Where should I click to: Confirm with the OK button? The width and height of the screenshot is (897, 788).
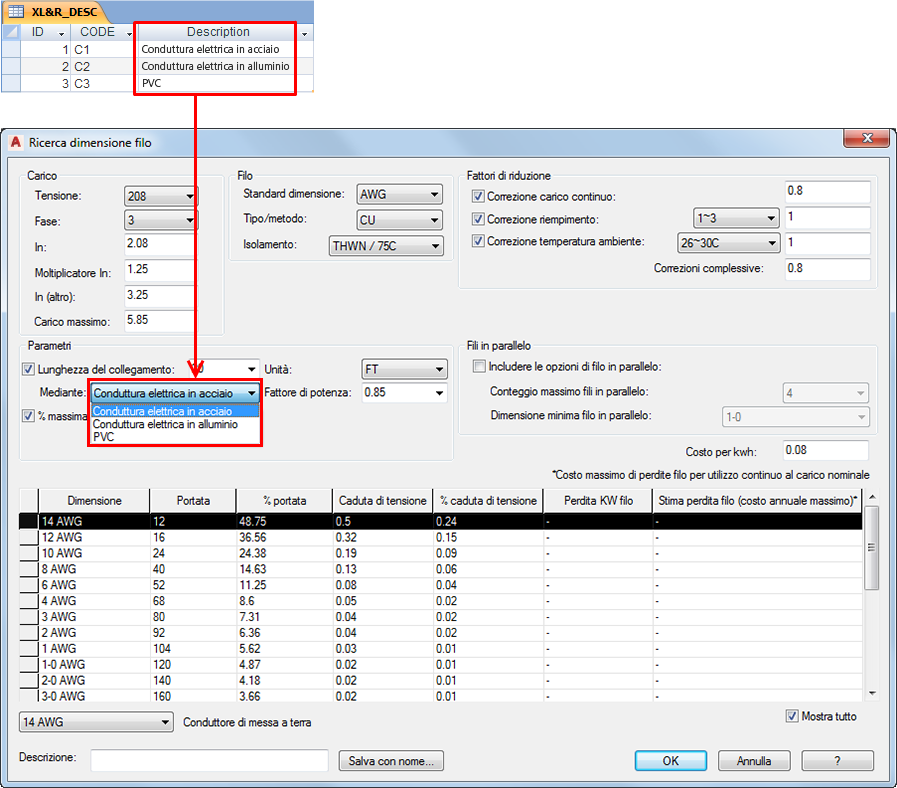point(670,761)
